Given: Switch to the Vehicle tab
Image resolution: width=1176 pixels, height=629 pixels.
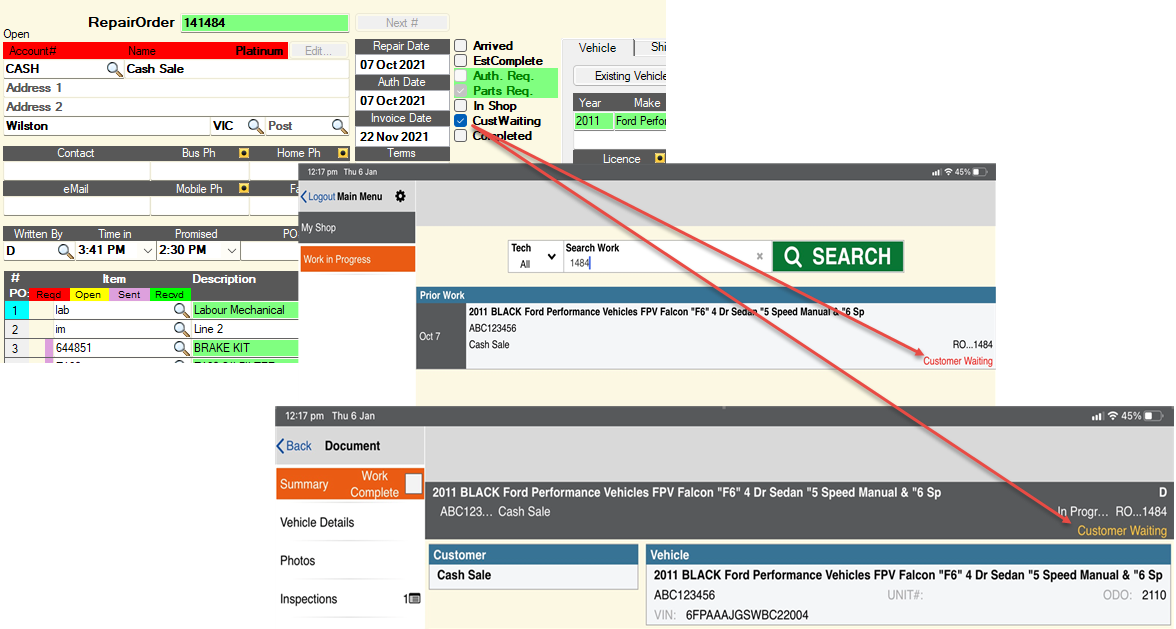Looking at the screenshot, I should click(x=598, y=48).
